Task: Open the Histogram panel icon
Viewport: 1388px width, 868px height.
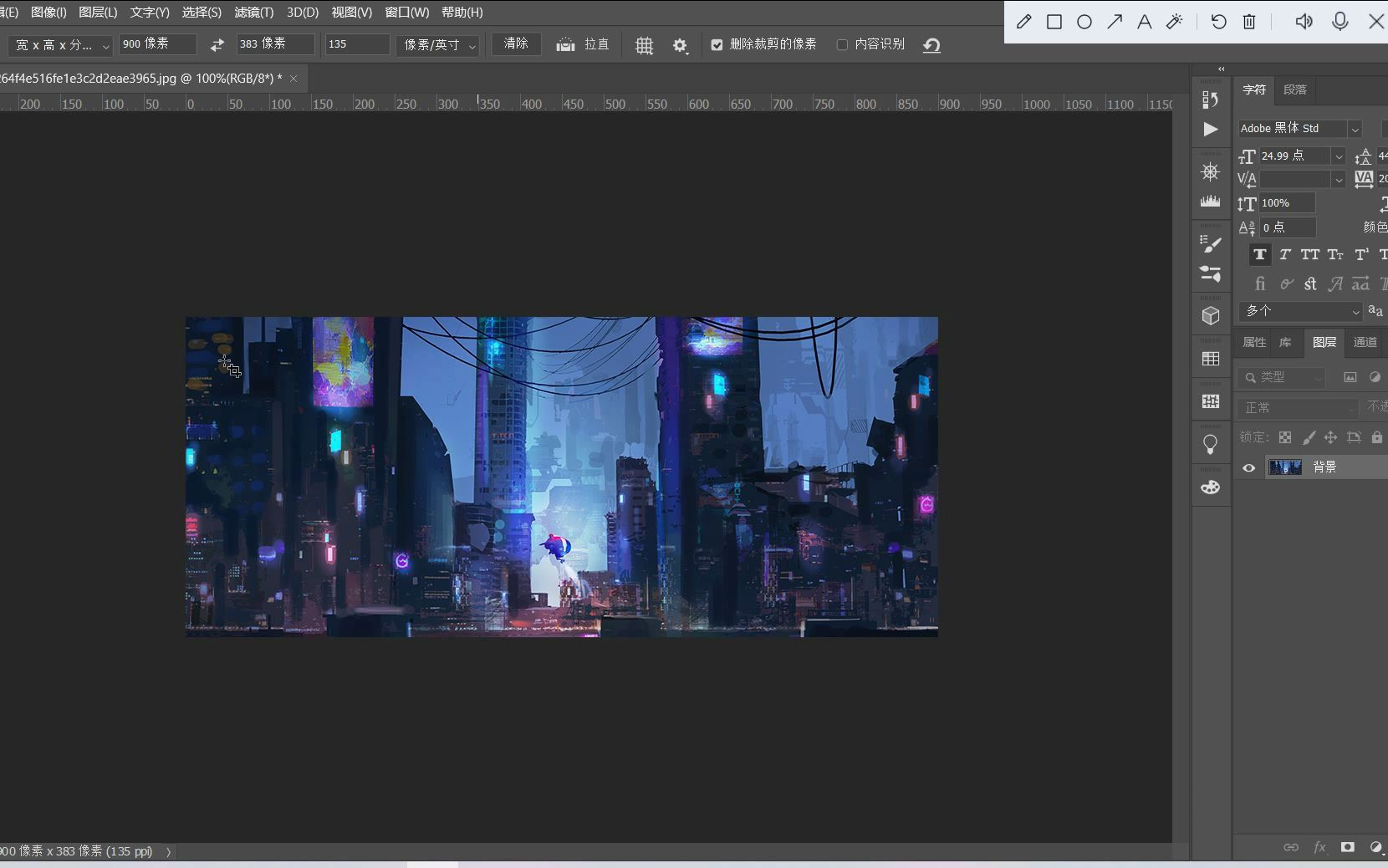Action: coord(1210,202)
